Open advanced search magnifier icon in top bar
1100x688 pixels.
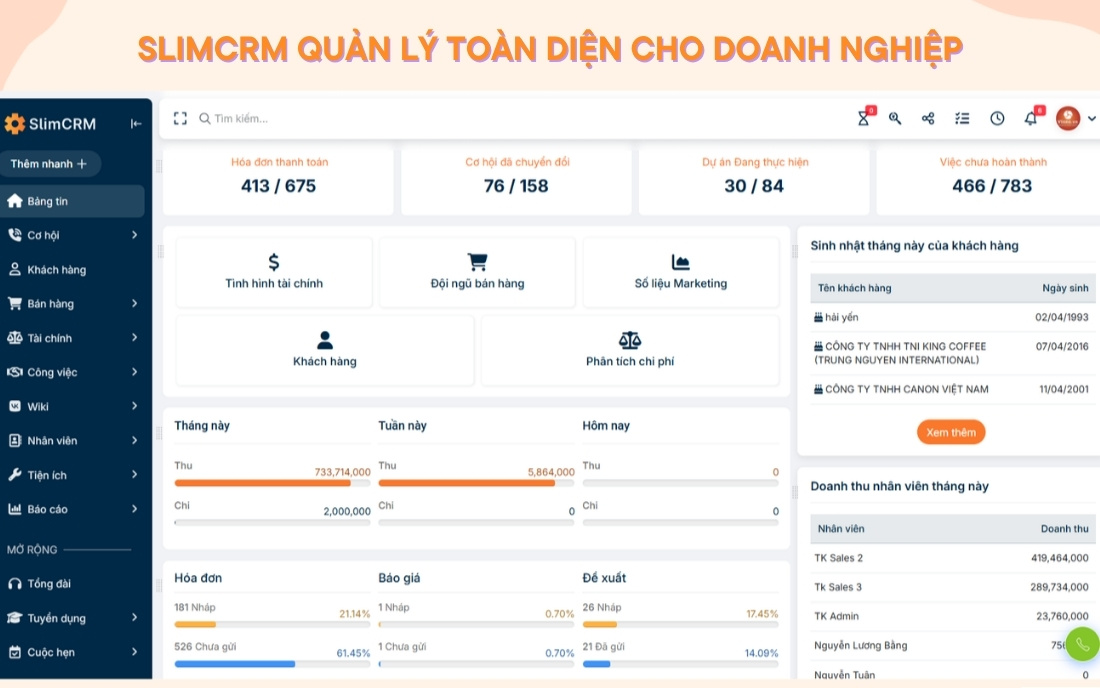point(894,119)
